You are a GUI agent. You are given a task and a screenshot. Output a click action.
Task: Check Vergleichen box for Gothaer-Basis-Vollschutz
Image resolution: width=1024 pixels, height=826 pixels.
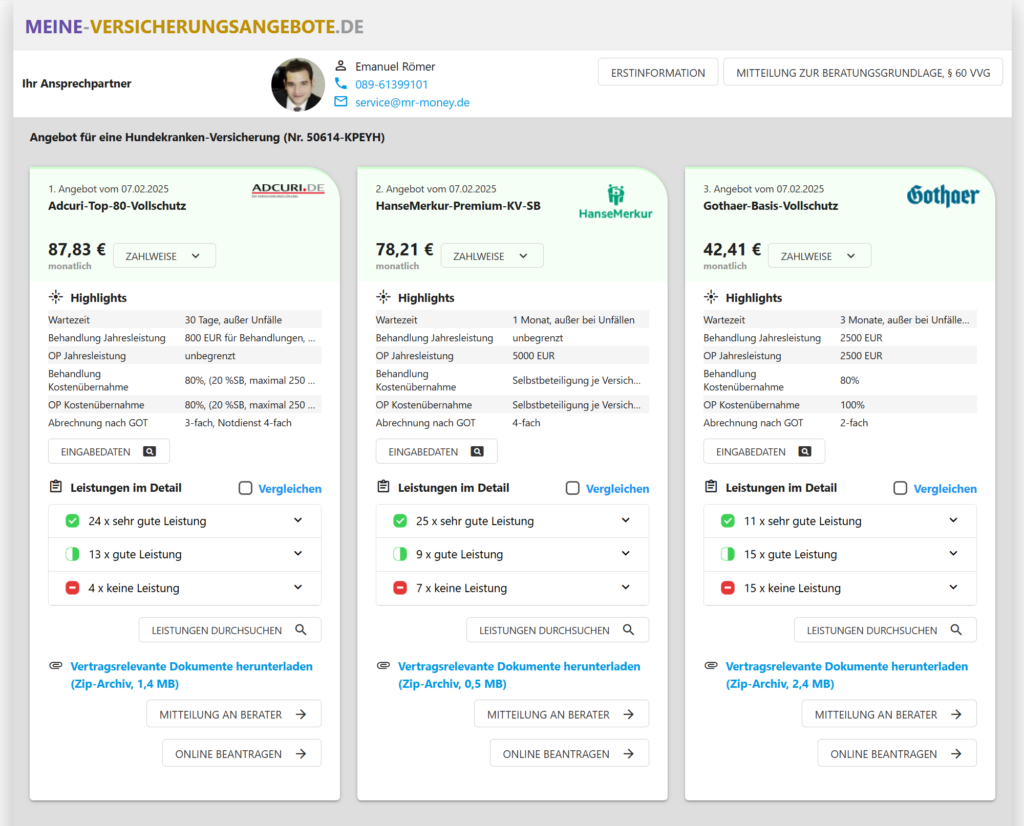900,488
